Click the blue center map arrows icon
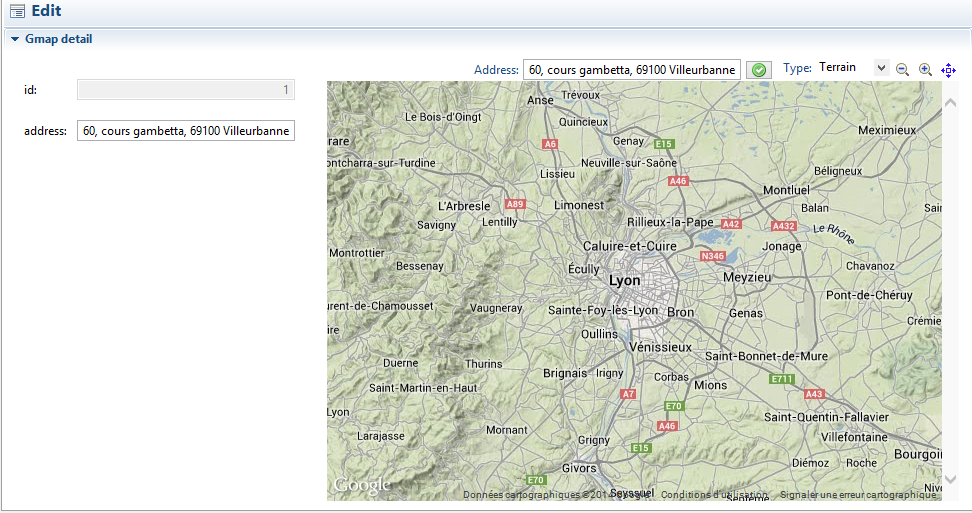Image resolution: width=972 pixels, height=513 pixels. point(948,69)
